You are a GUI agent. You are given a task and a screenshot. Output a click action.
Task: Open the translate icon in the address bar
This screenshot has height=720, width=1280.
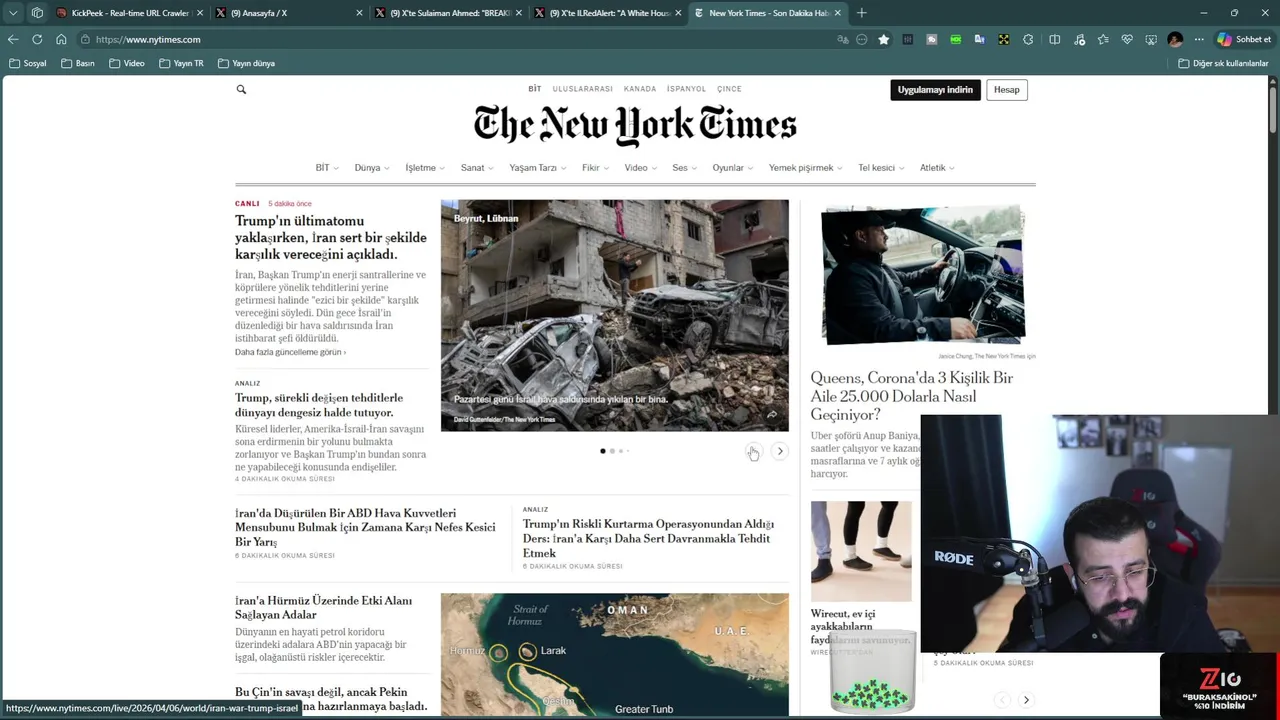click(x=843, y=39)
